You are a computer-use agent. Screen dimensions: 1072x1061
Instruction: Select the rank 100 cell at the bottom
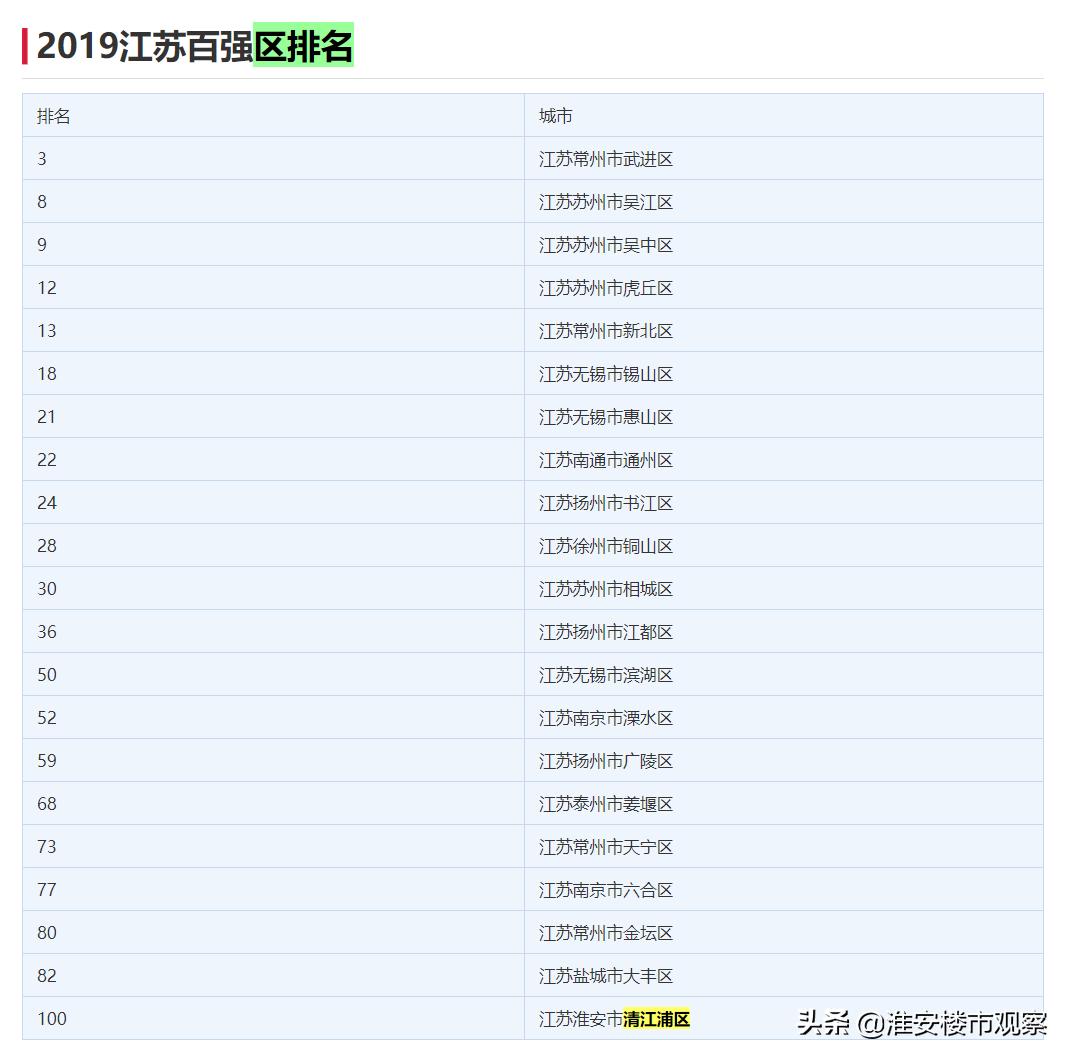(51, 1019)
